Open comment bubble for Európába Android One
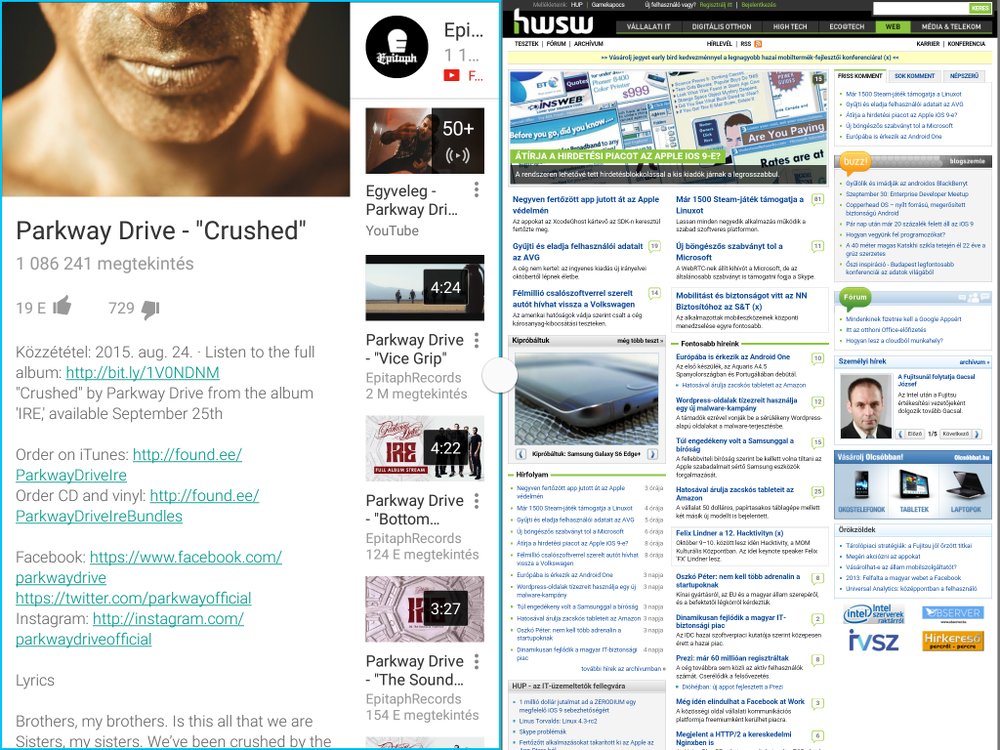This screenshot has height=750, width=1000. 817,358
